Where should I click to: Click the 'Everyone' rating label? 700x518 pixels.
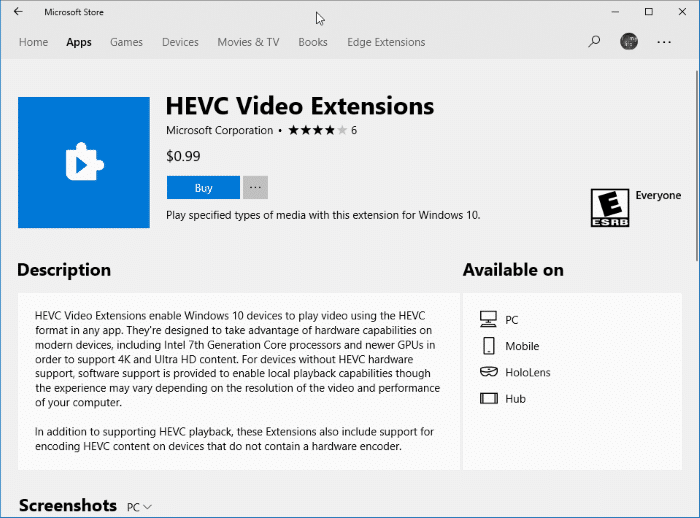658,195
